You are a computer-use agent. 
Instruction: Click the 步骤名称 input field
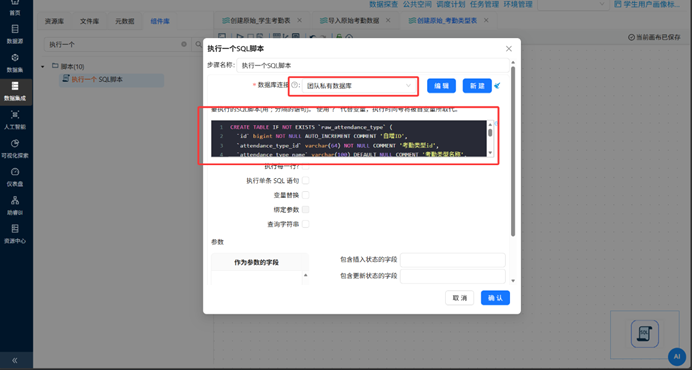coord(373,65)
